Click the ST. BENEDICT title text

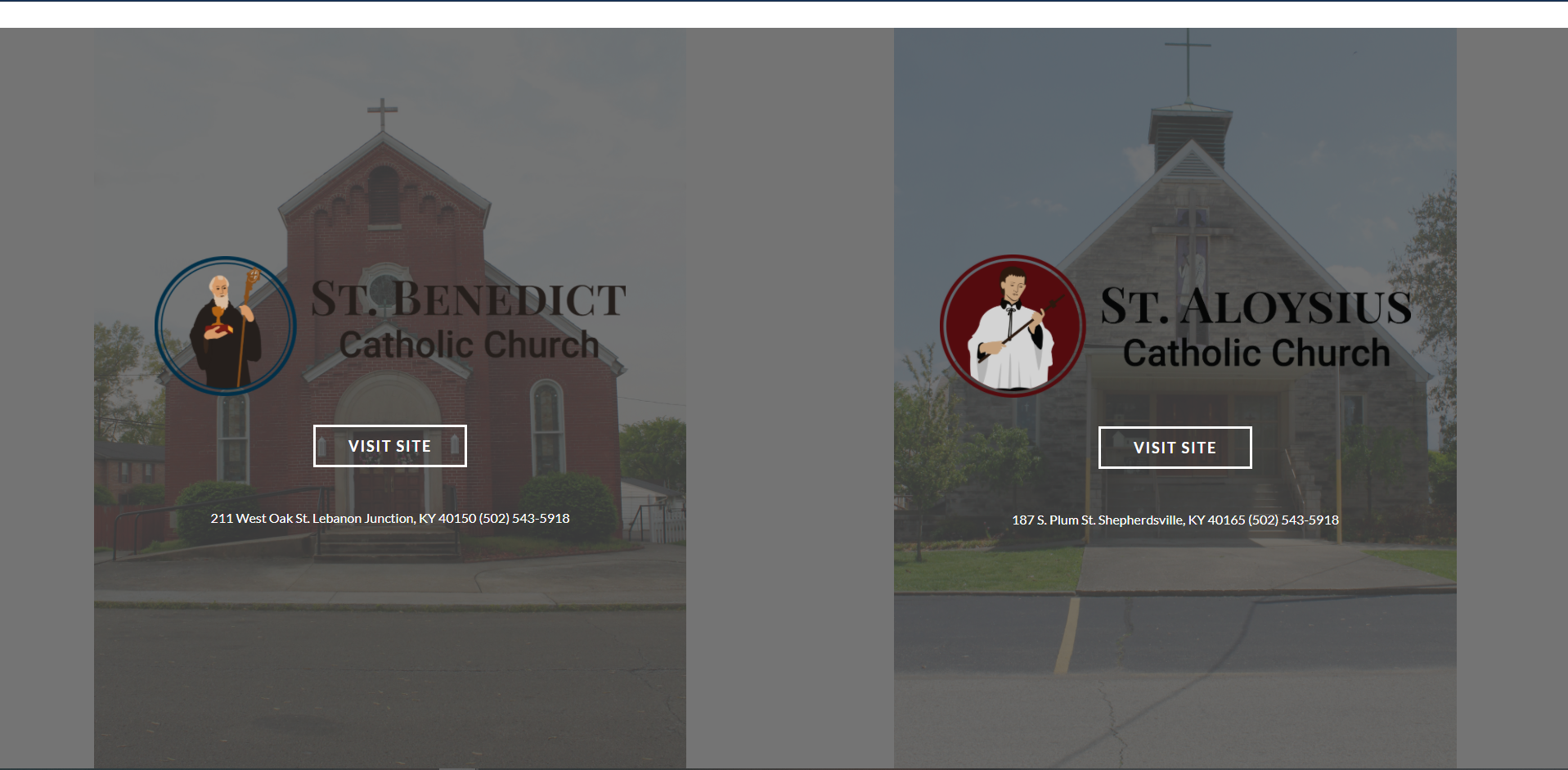pyautogui.click(x=469, y=299)
